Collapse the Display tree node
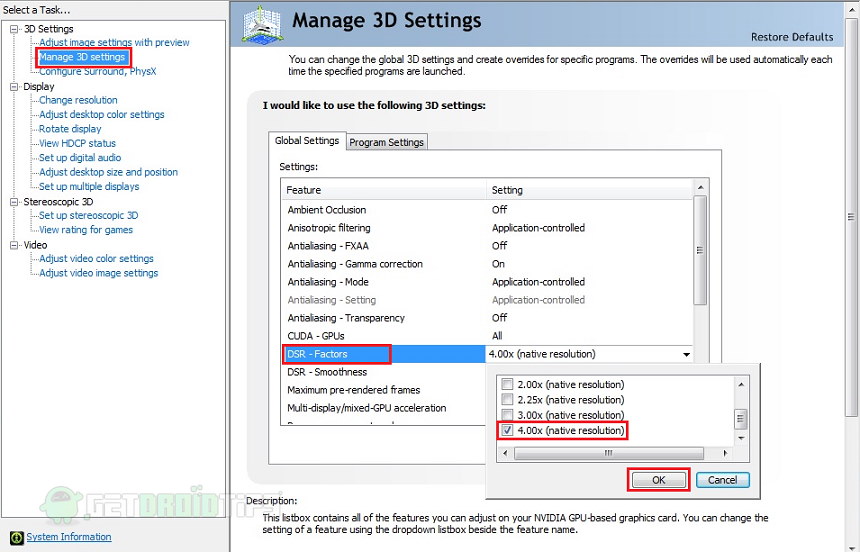860x552 pixels. (x=14, y=87)
